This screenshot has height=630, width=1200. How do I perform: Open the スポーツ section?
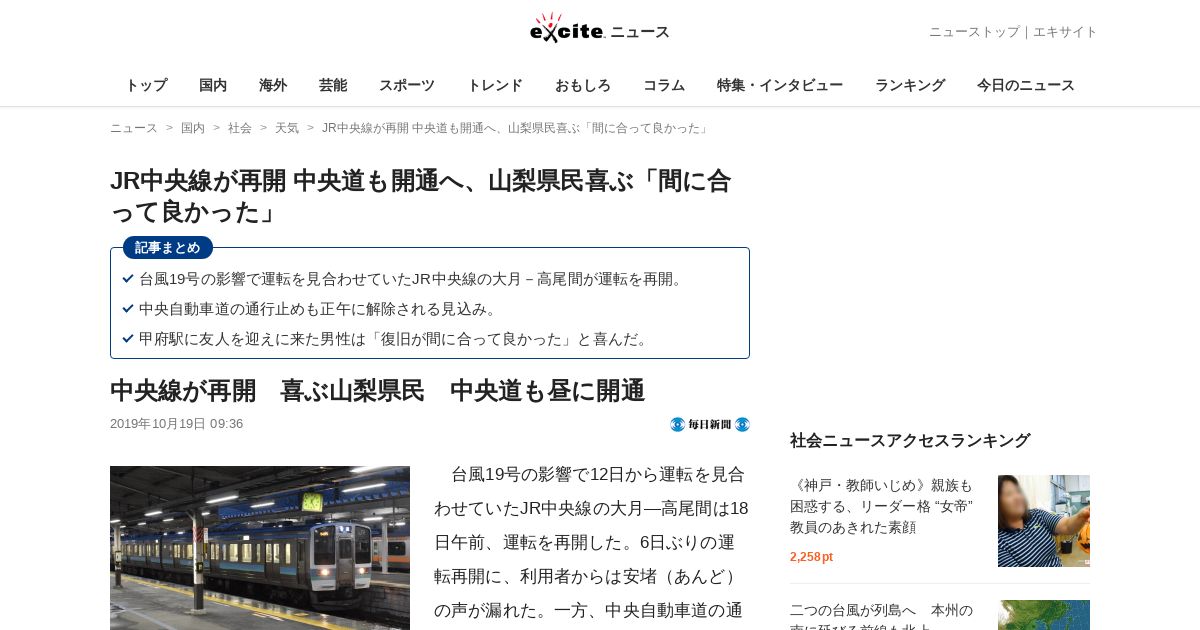(407, 85)
